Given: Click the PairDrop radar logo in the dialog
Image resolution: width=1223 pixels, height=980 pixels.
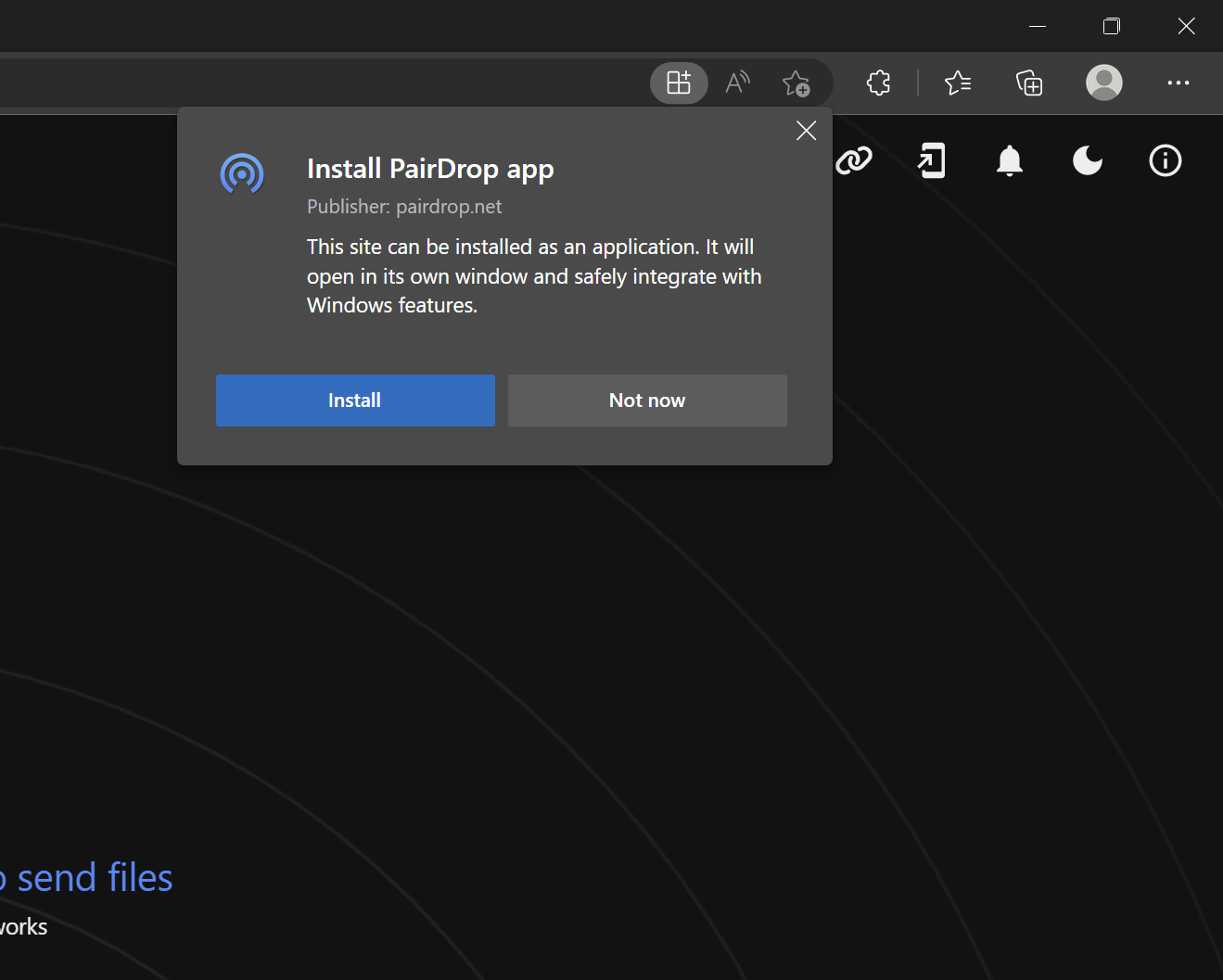Looking at the screenshot, I should 242,173.
